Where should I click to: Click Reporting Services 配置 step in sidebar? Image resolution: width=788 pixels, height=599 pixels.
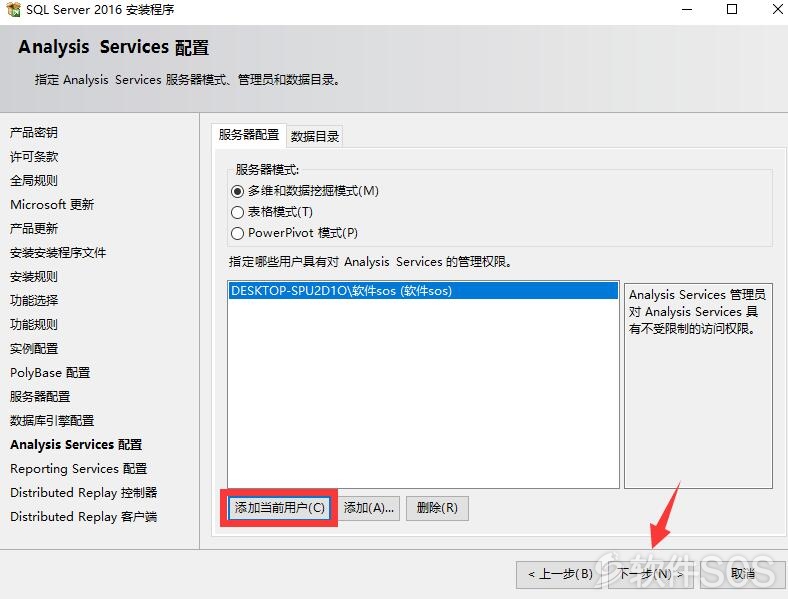click(78, 469)
